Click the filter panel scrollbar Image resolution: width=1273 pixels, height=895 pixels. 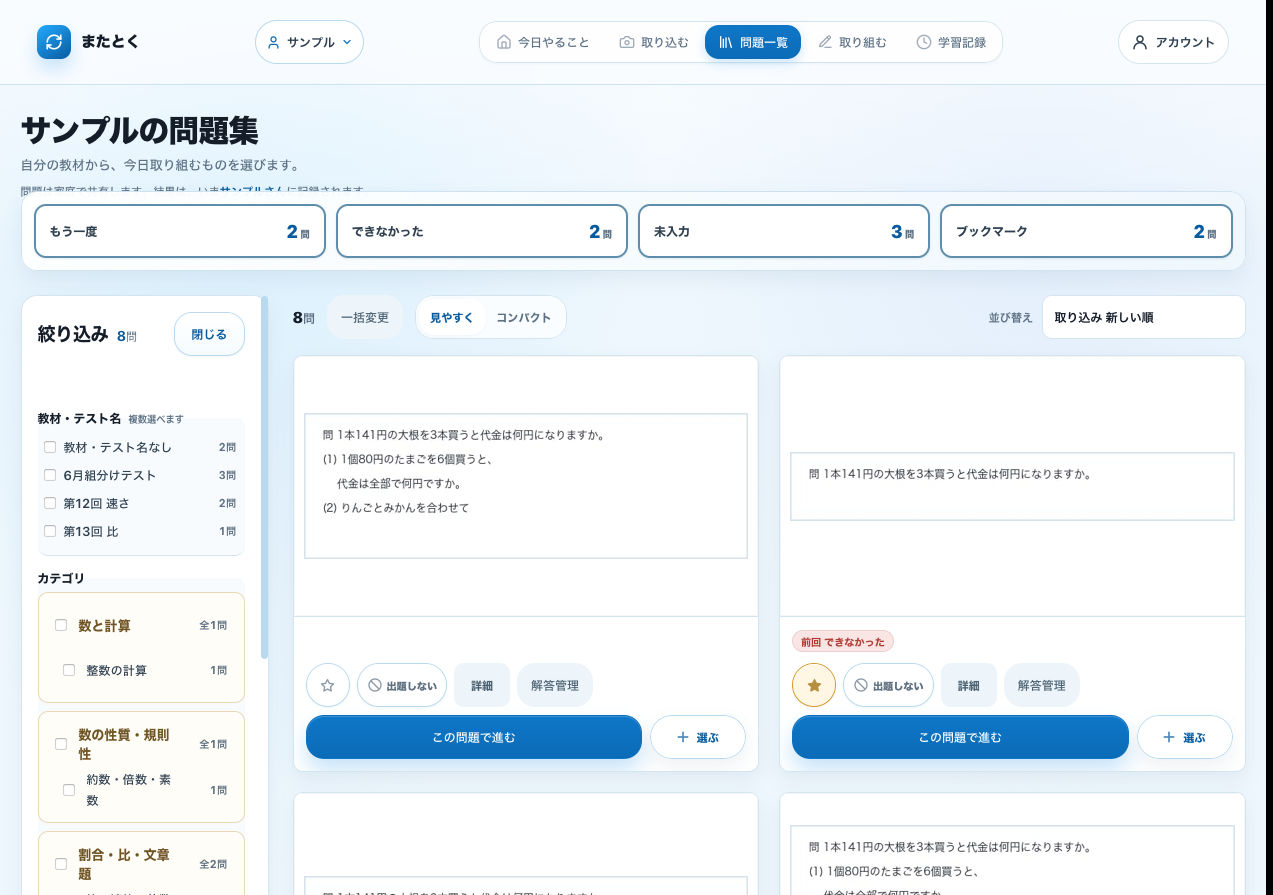point(264,477)
